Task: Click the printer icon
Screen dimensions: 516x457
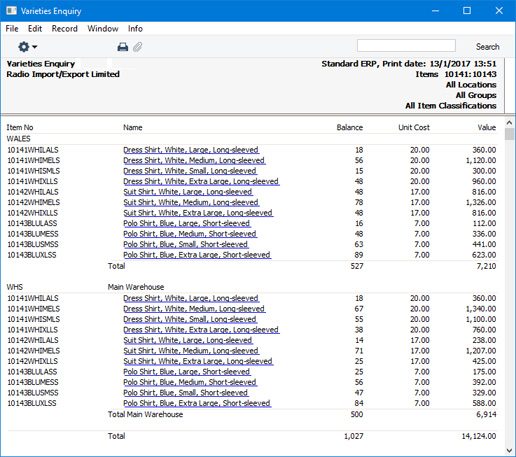Action: pos(123,47)
